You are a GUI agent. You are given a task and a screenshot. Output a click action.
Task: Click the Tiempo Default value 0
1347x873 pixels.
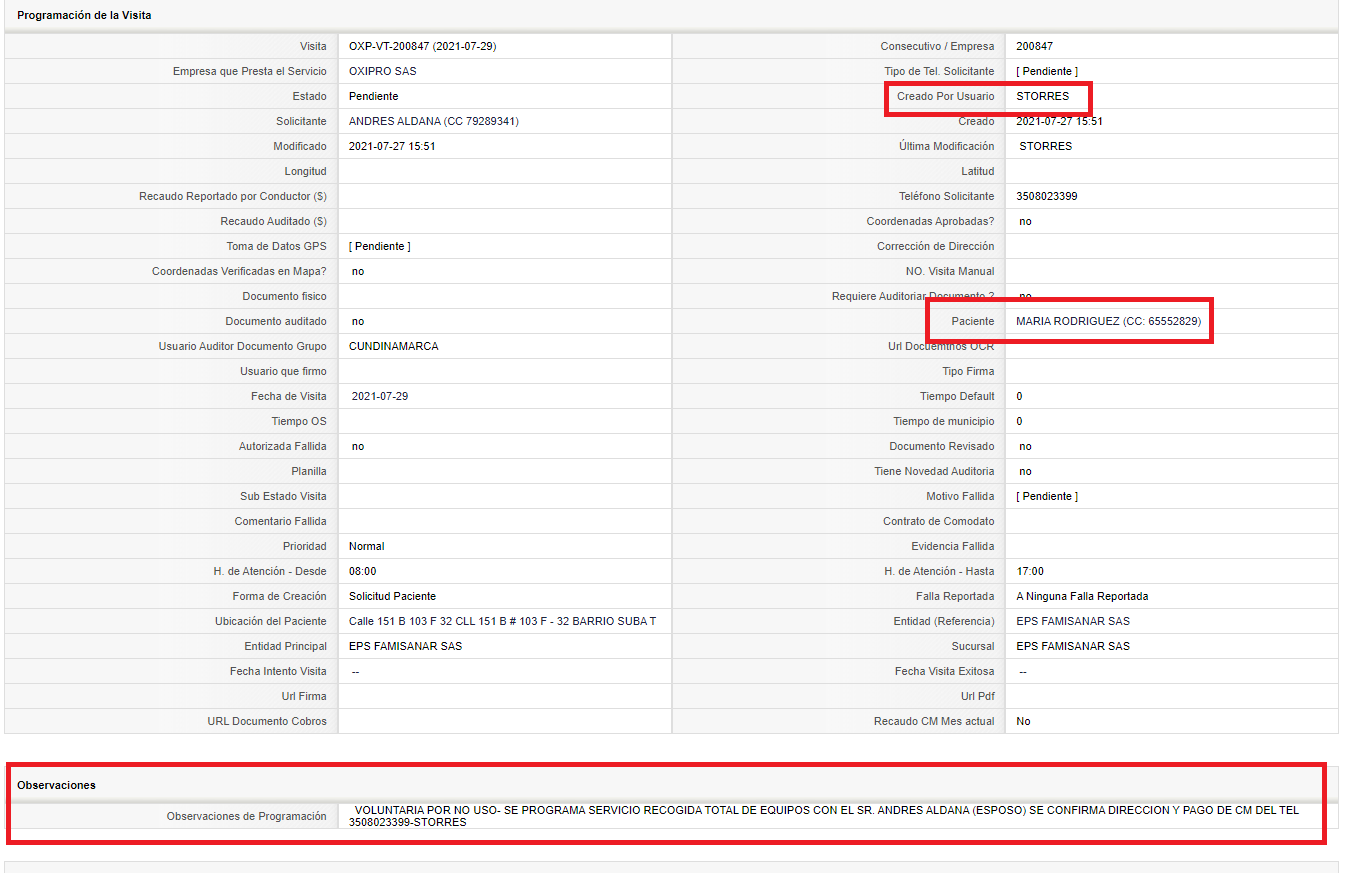pyautogui.click(x=1019, y=396)
